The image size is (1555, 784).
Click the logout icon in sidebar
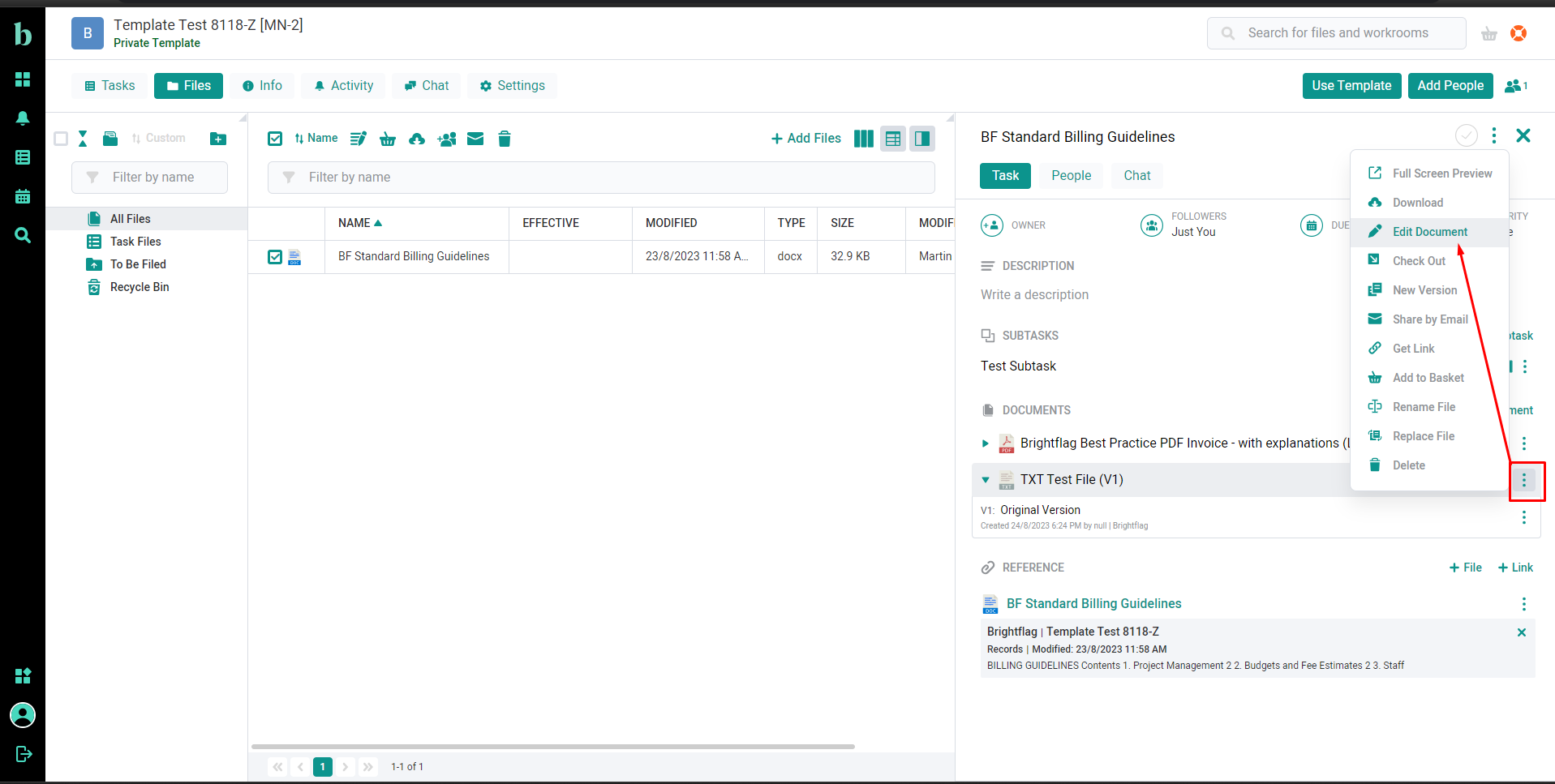point(24,754)
